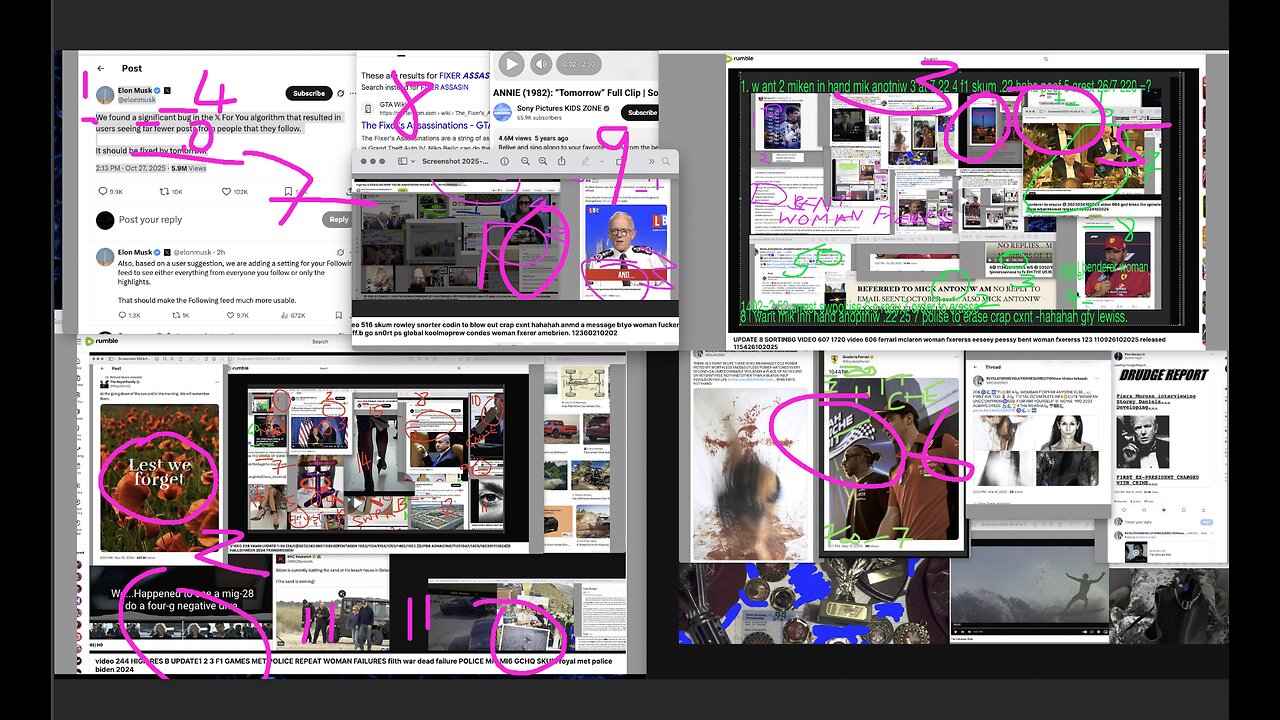Click the grey Reply button
Screen dimensions: 1280x720
339,220
